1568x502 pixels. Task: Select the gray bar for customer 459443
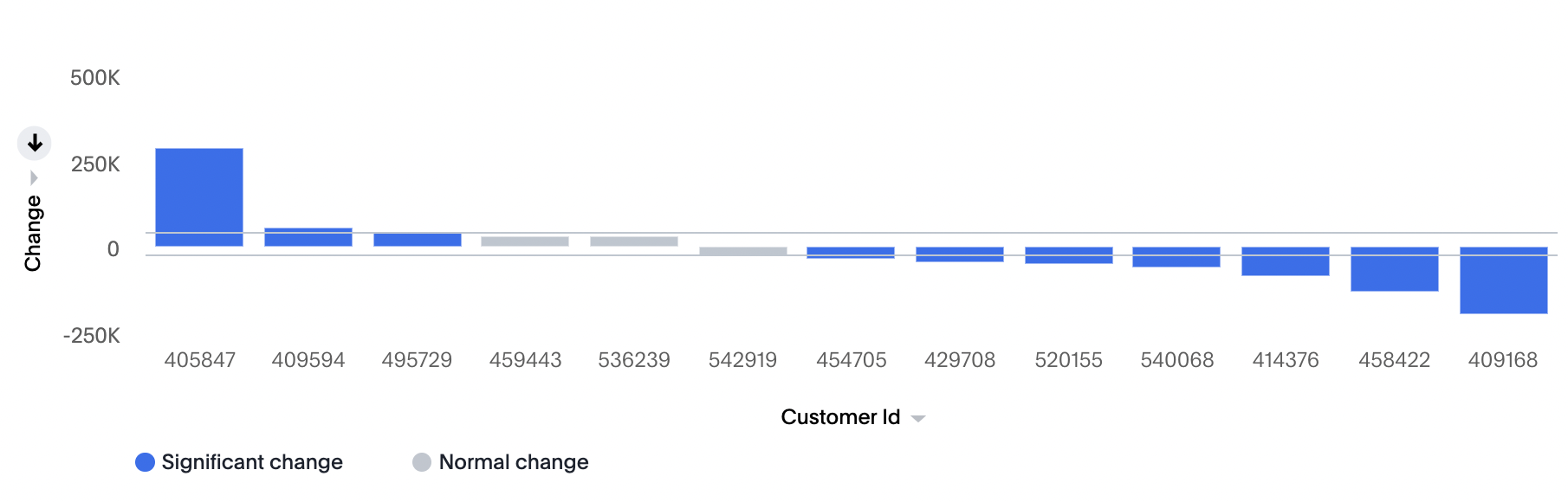(525, 241)
